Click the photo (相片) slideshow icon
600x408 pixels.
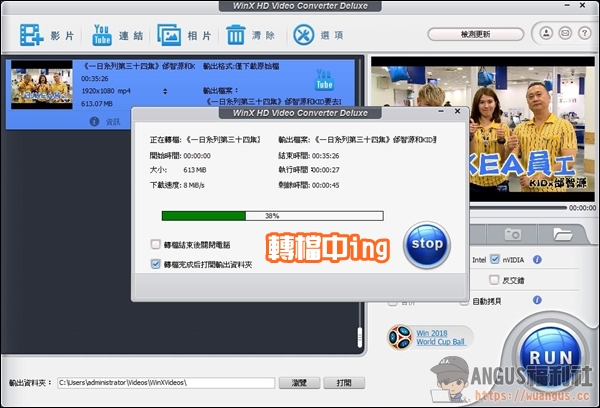coord(169,35)
